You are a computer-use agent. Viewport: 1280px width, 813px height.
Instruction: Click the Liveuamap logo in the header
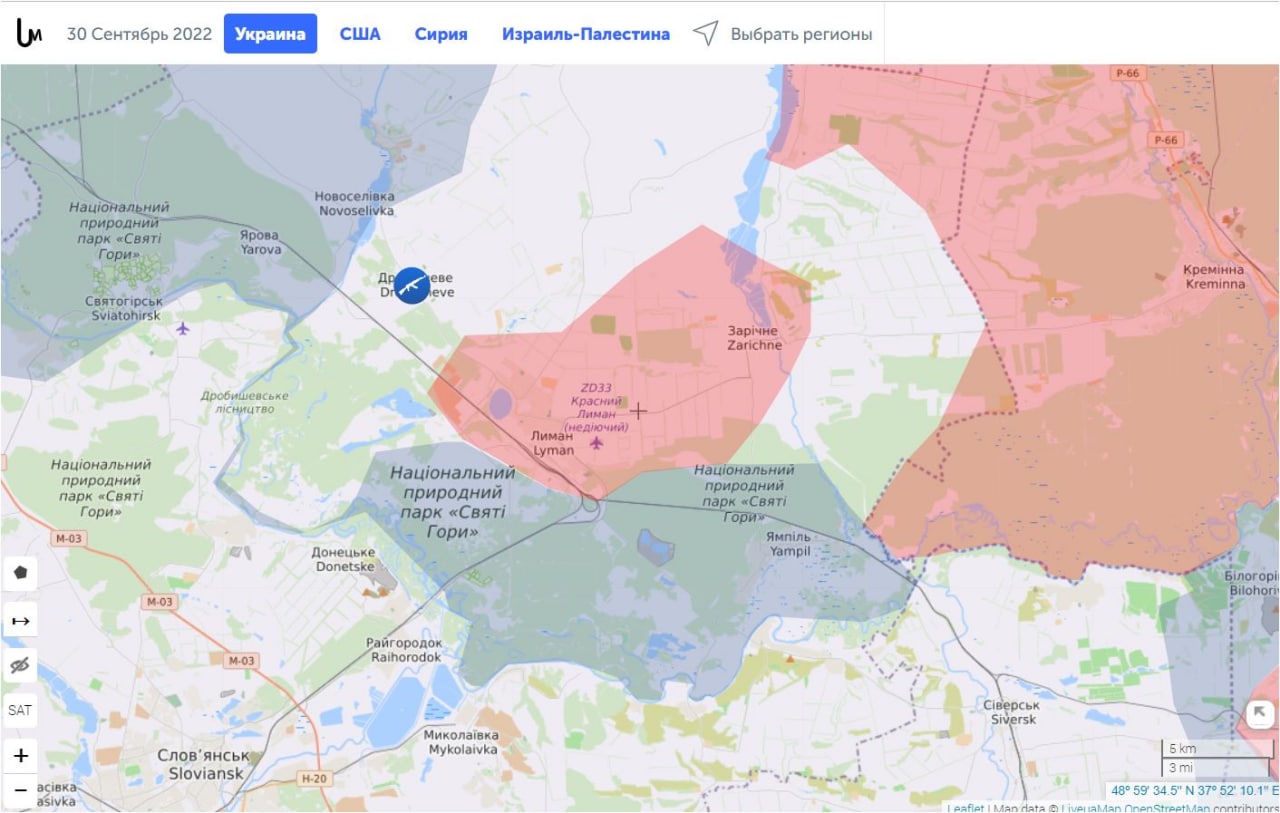[x=29, y=33]
